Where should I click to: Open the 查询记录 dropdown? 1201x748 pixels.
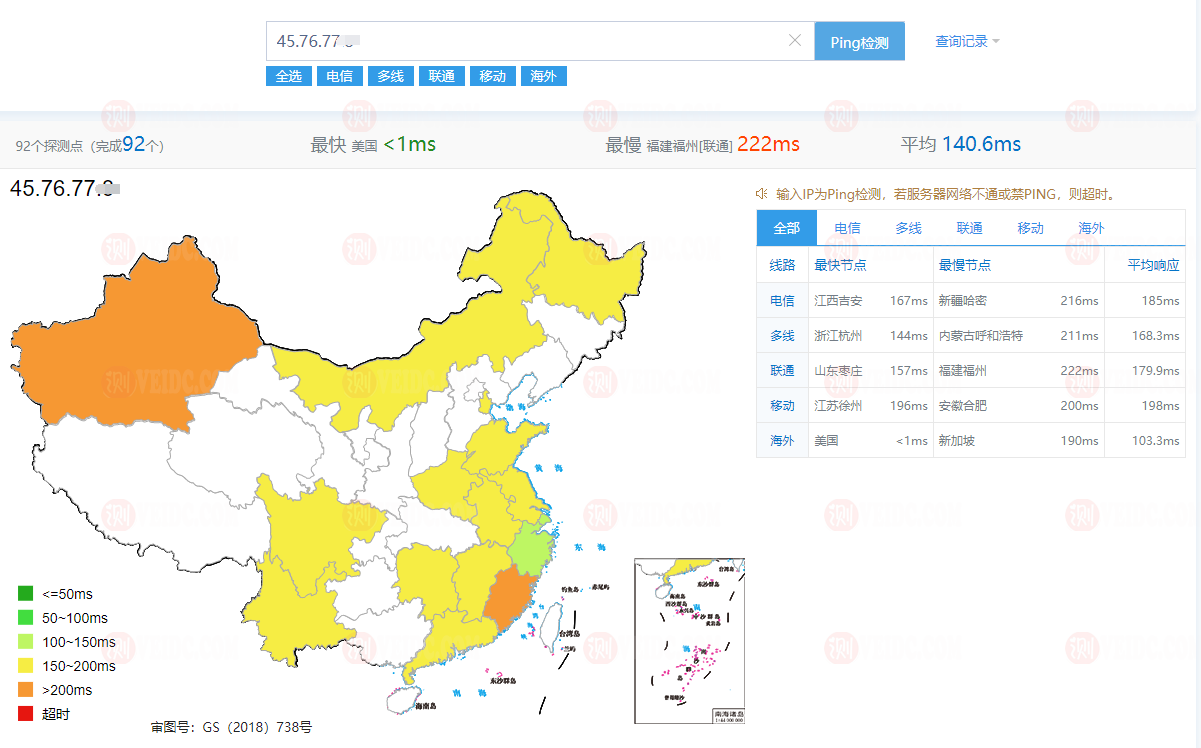pos(960,40)
